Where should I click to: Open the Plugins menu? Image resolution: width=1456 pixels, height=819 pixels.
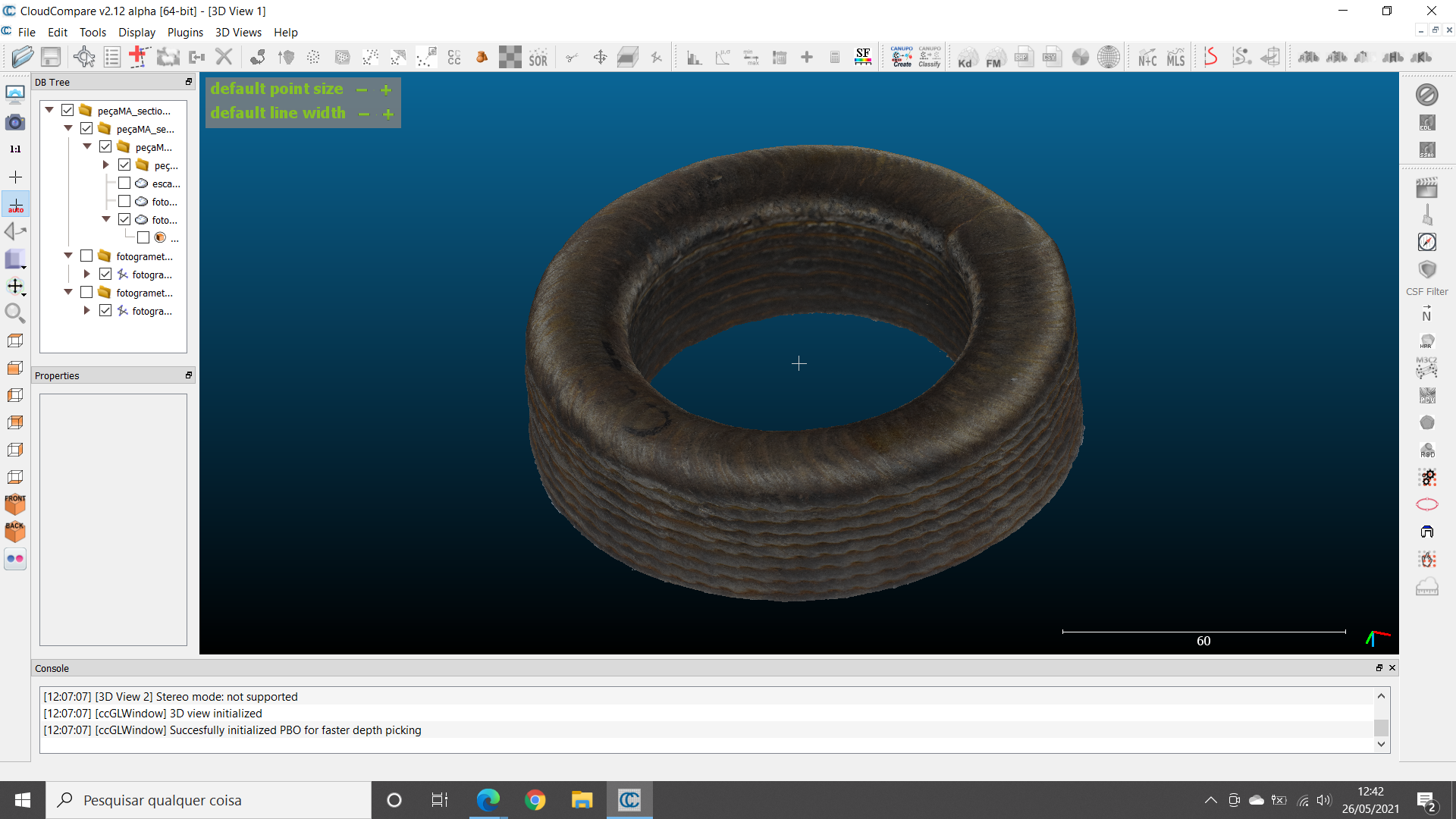(185, 32)
